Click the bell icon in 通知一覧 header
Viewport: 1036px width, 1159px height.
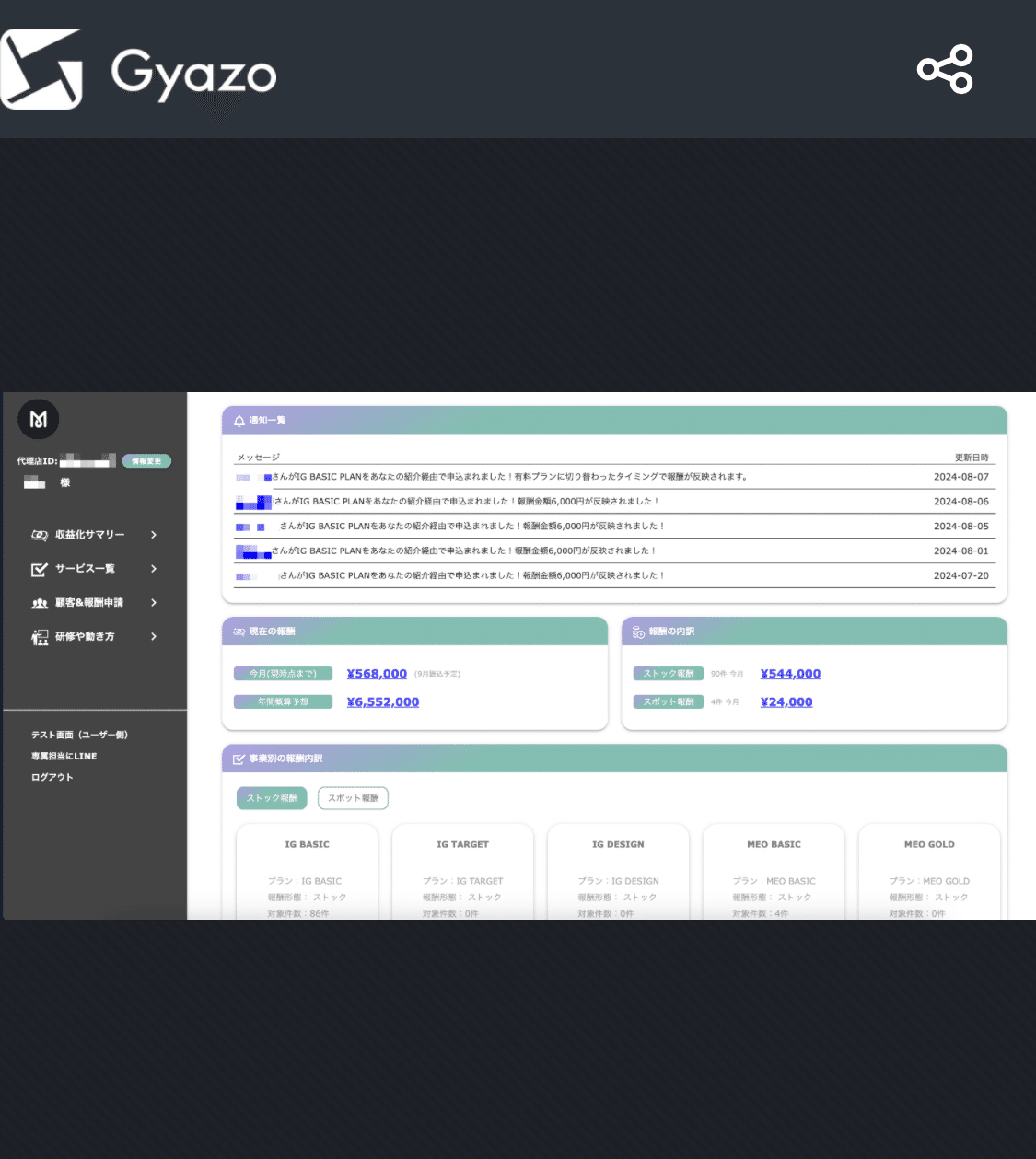tap(239, 421)
